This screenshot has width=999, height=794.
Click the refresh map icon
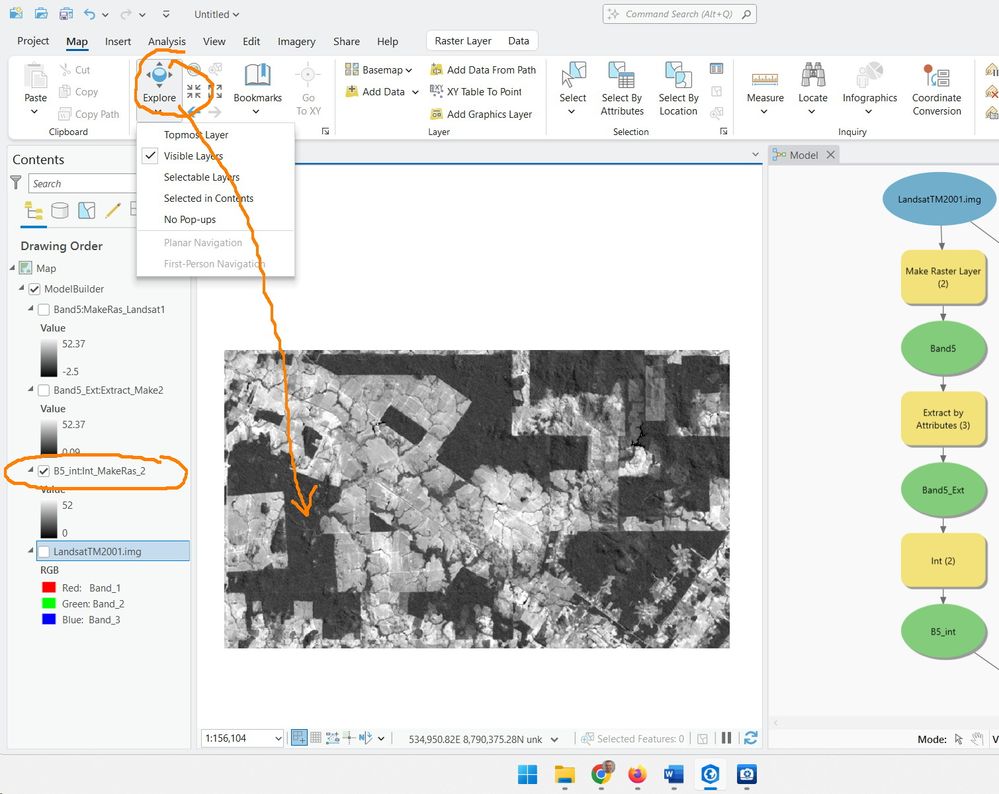tap(750, 738)
